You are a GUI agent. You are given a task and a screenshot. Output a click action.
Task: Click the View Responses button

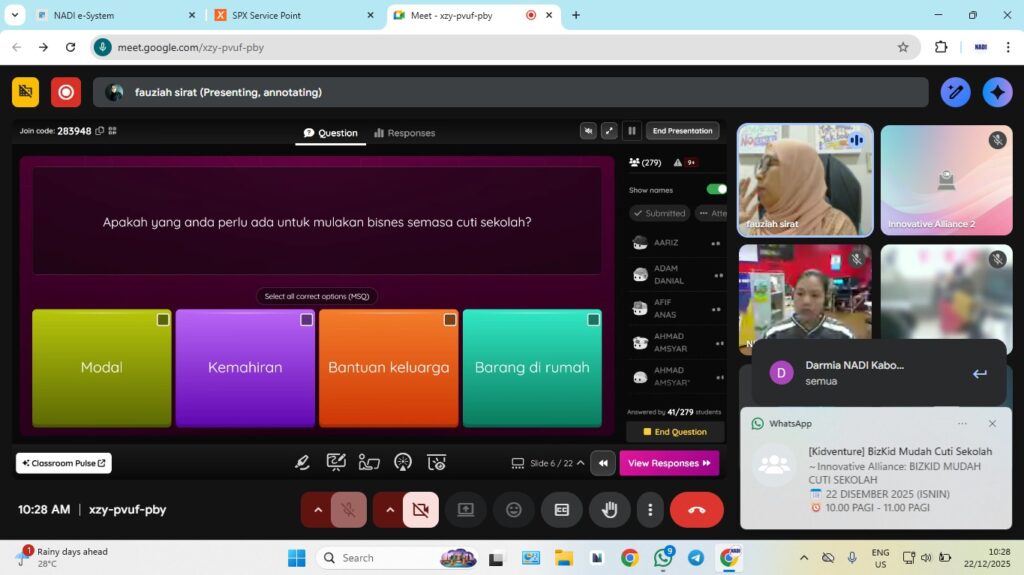[669, 463]
